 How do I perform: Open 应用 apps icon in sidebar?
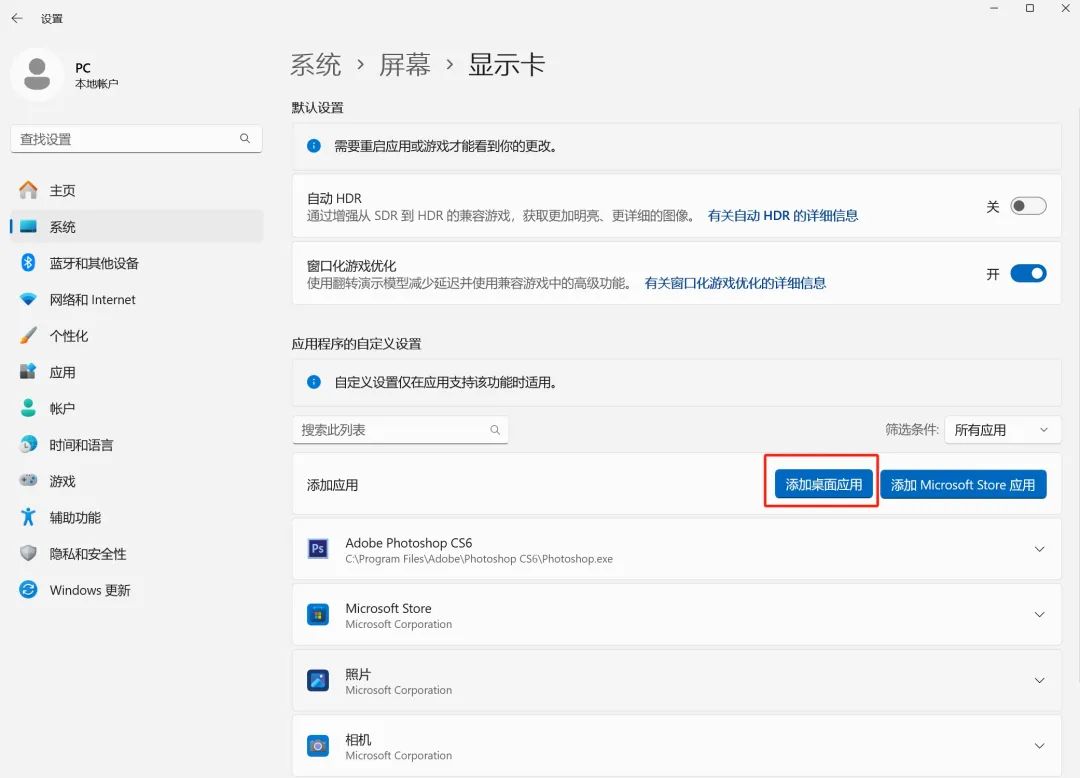click(28, 372)
